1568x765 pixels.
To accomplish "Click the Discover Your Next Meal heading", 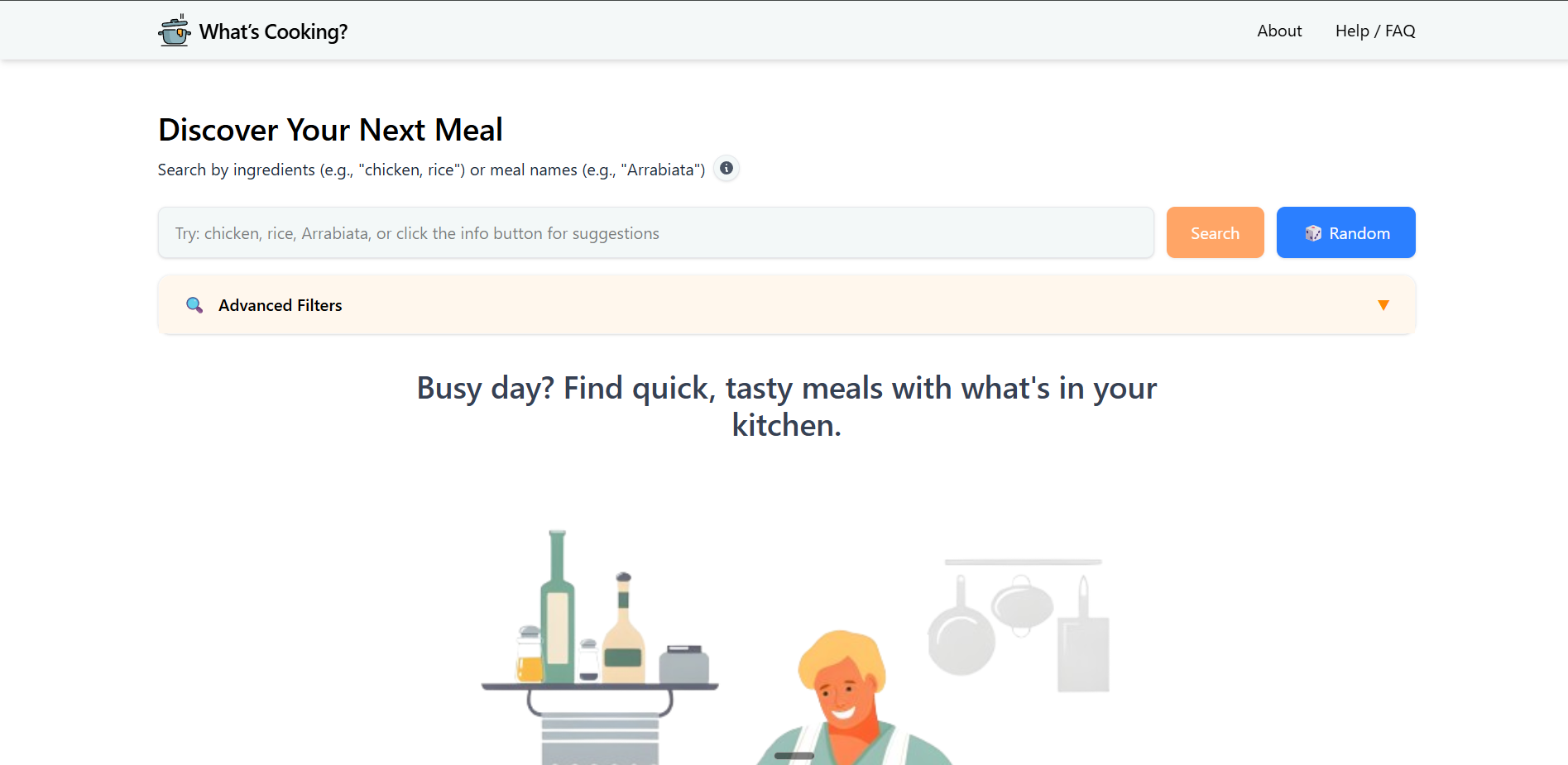I will click(x=330, y=130).
